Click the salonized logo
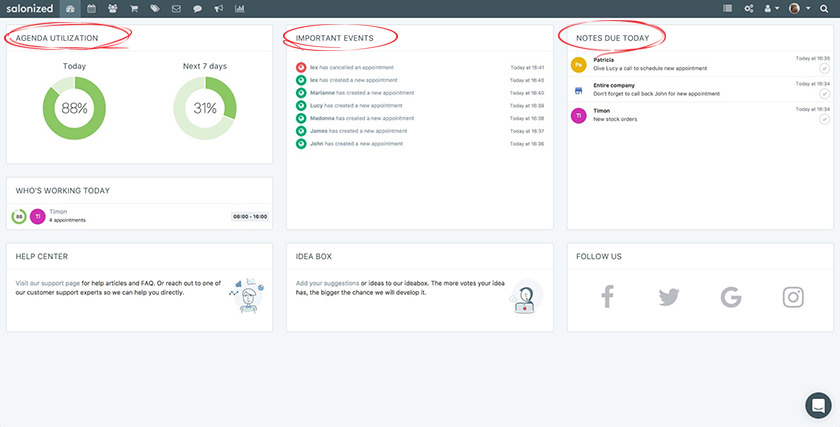Viewport: 840px width, 427px height. coord(29,9)
